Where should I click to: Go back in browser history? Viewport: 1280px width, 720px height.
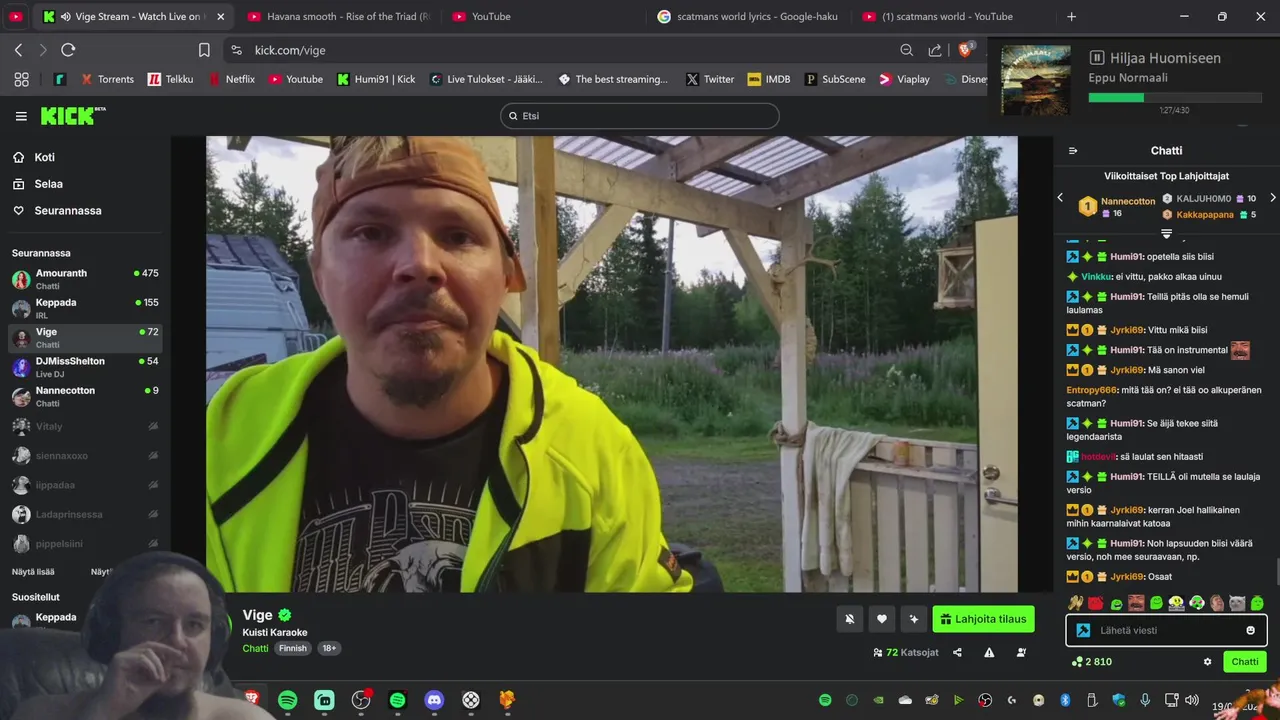point(18,50)
